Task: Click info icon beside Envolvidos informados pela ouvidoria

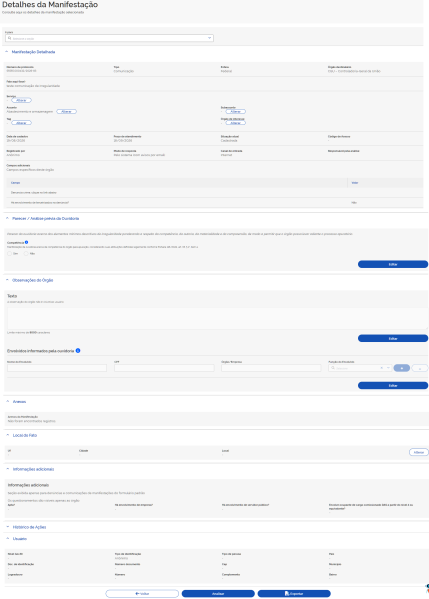Action: 78,351
